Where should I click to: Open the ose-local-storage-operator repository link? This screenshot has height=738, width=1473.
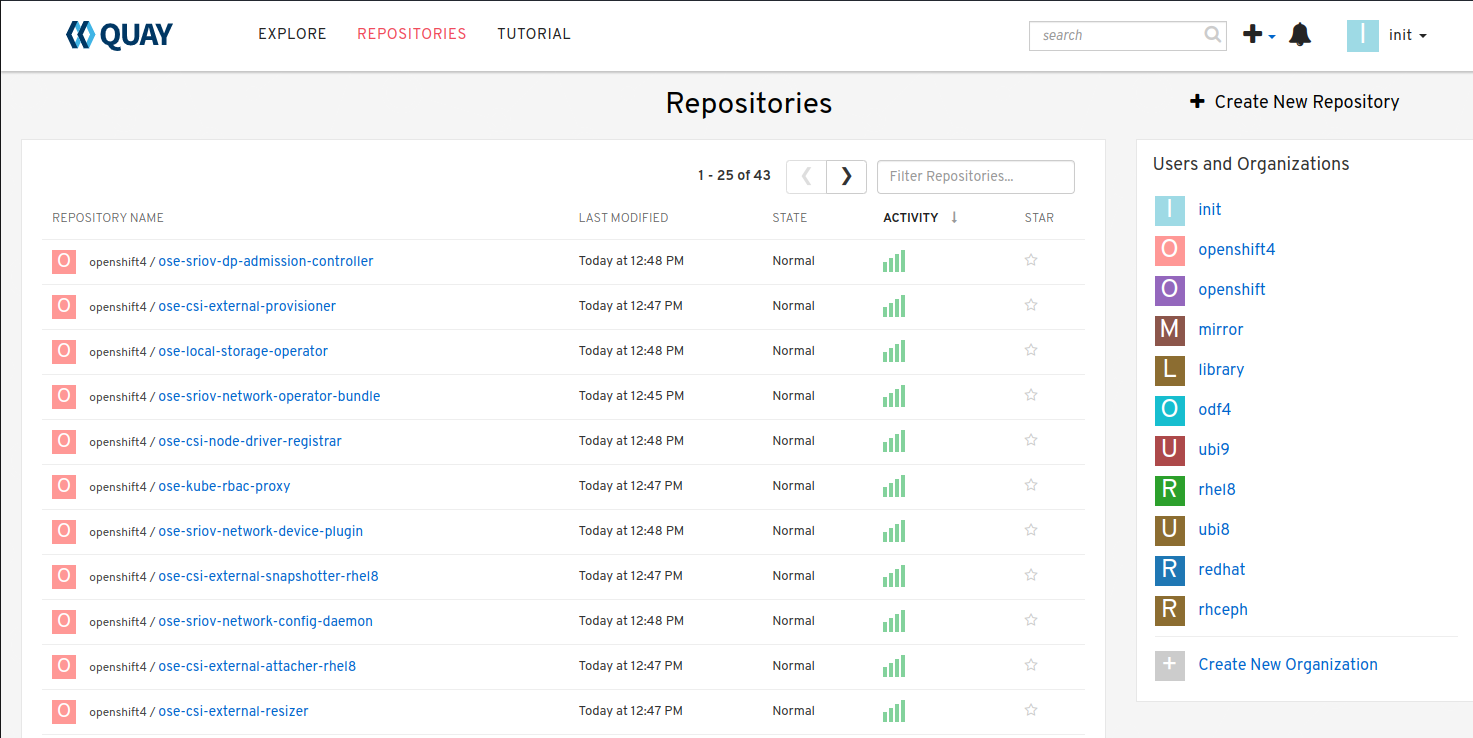(x=243, y=351)
